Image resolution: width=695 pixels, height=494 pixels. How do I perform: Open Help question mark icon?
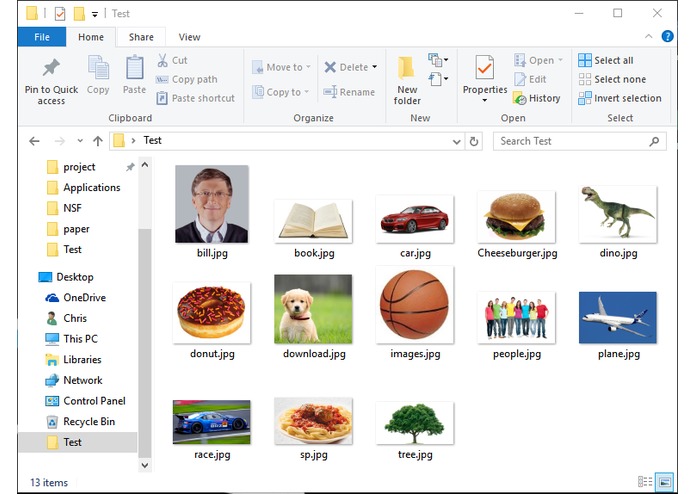click(667, 36)
